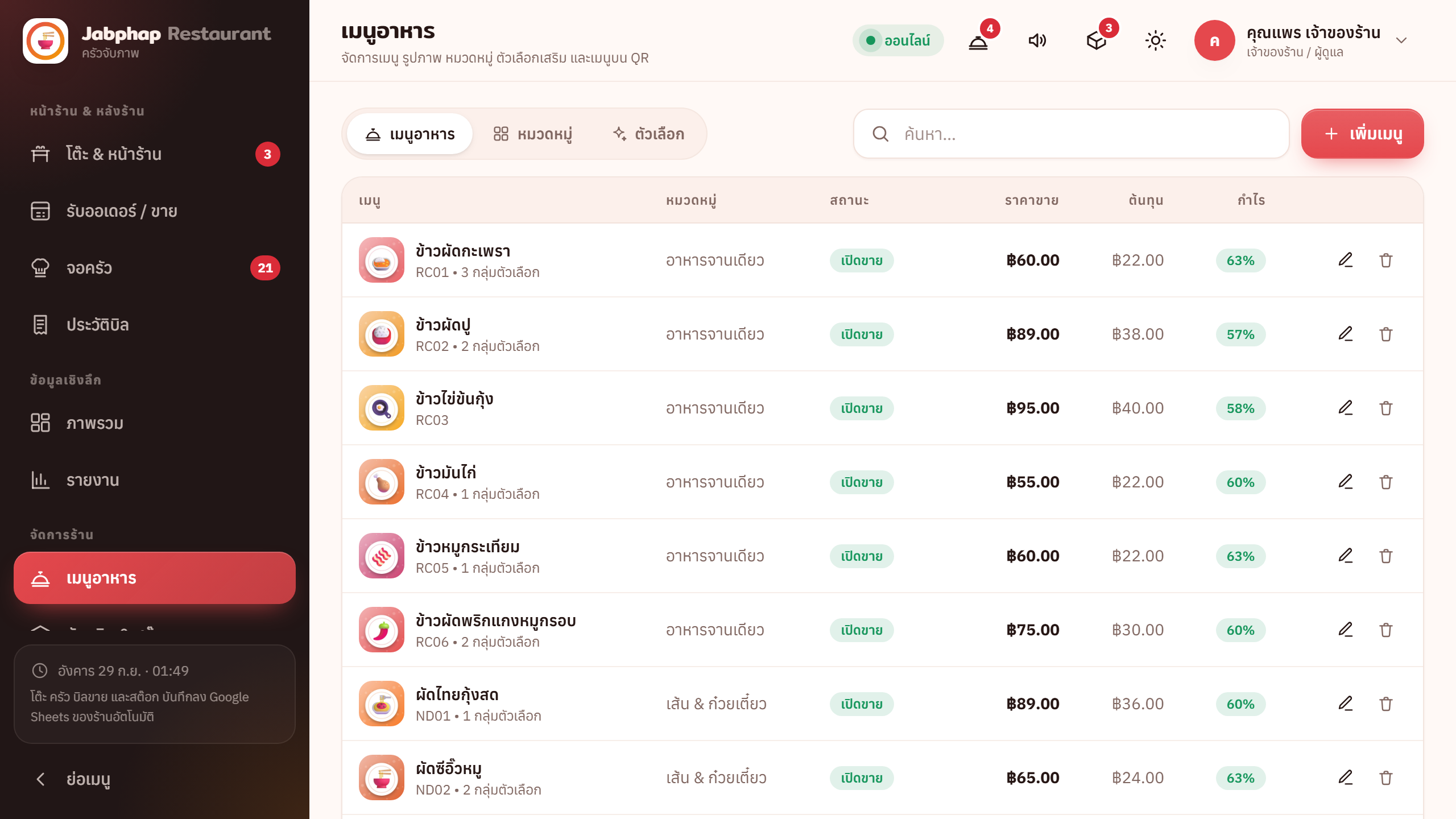
Task: Click the 57% profit badge
Action: click(1240, 334)
